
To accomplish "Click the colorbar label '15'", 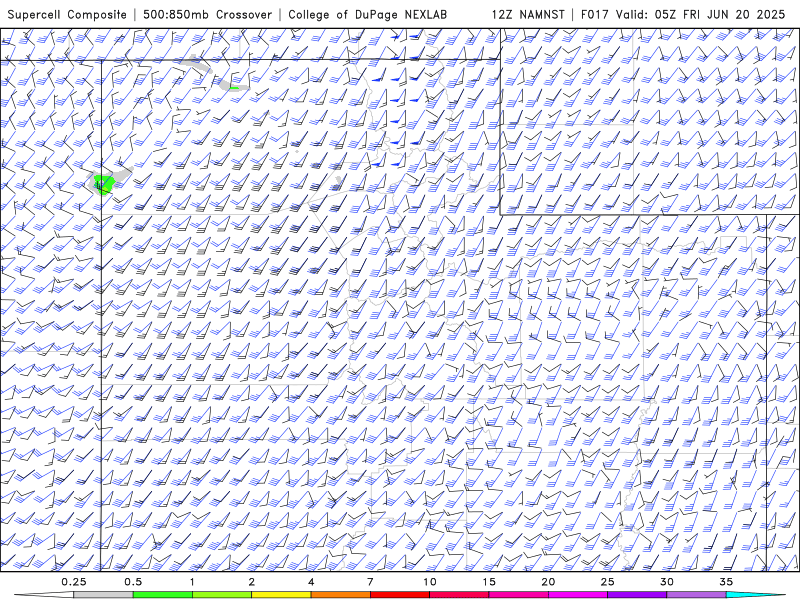I will (x=489, y=582).
